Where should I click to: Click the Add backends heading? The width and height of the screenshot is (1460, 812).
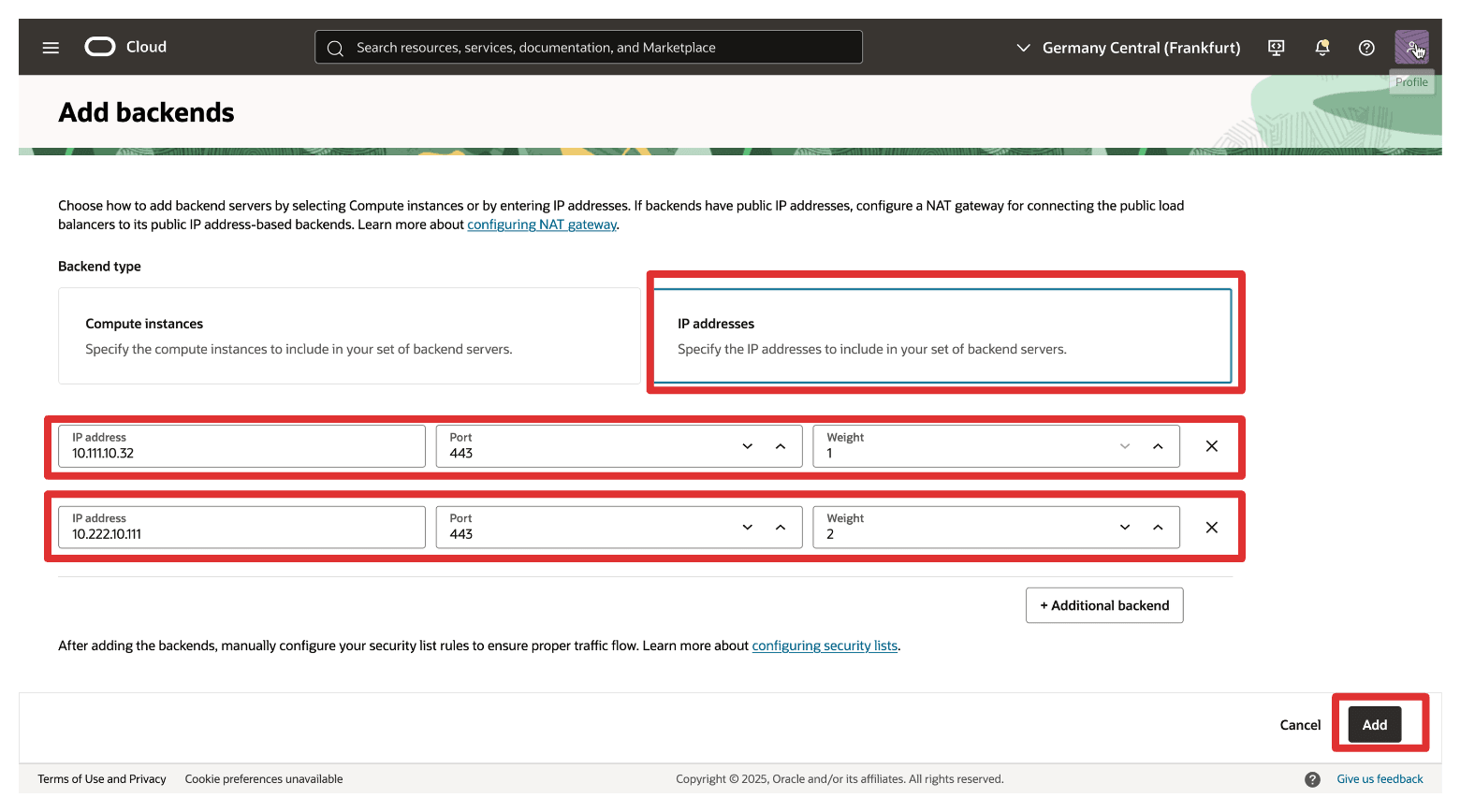pyautogui.click(x=146, y=112)
